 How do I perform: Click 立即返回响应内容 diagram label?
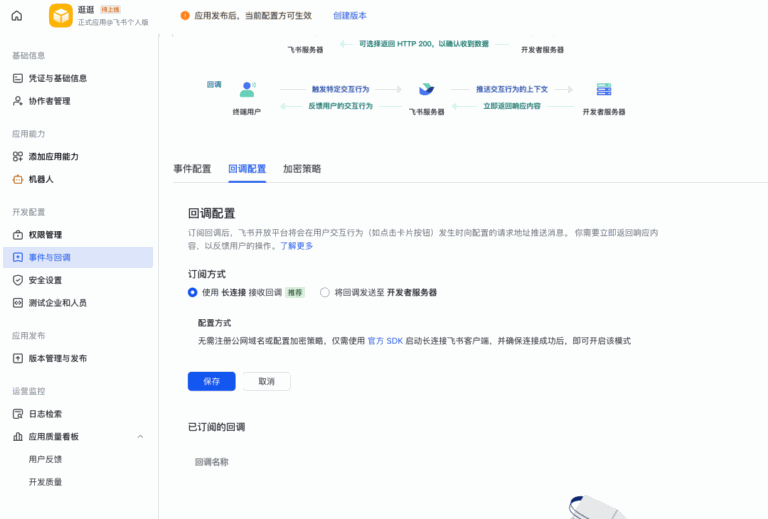[512, 106]
